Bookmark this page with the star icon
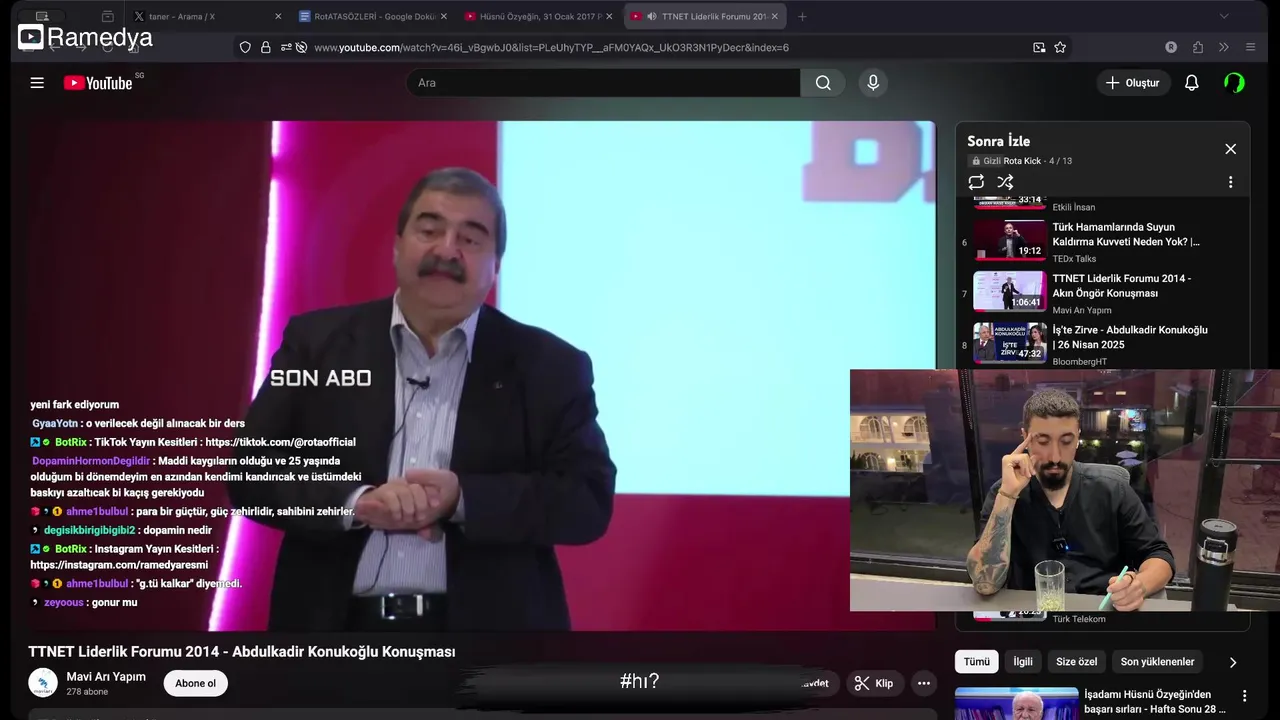Screen dimensions: 1280x720 [x=1060, y=47]
